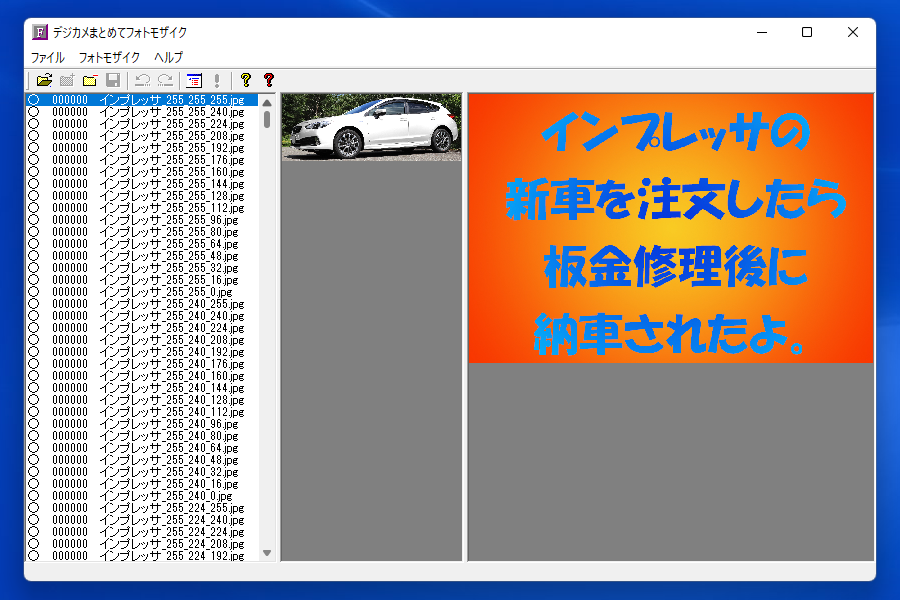
Task: Select インプレッサ_255_255_32.jpg in file list
Action: tap(142, 268)
